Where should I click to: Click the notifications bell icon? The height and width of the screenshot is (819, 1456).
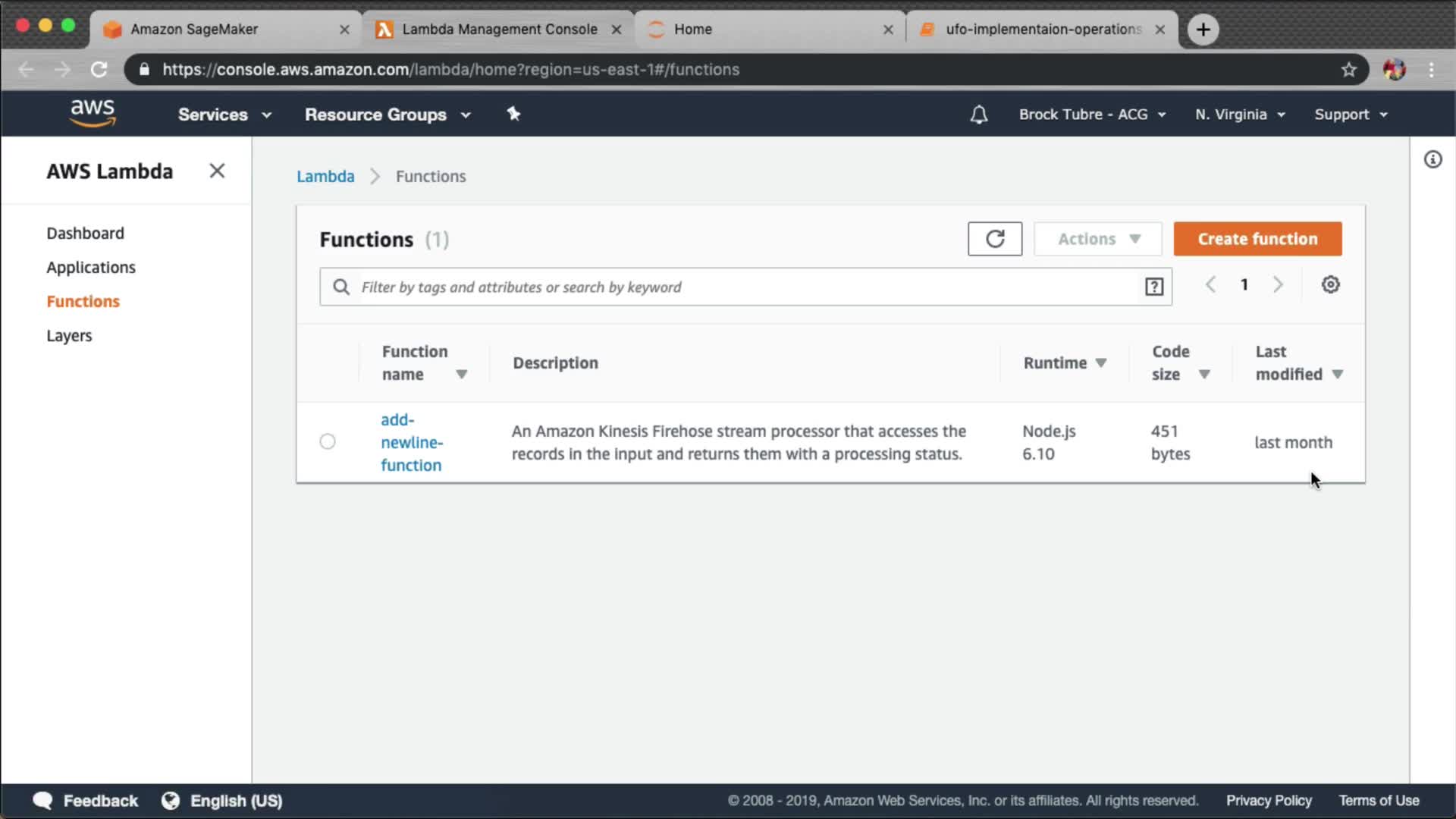[x=978, y=115]
